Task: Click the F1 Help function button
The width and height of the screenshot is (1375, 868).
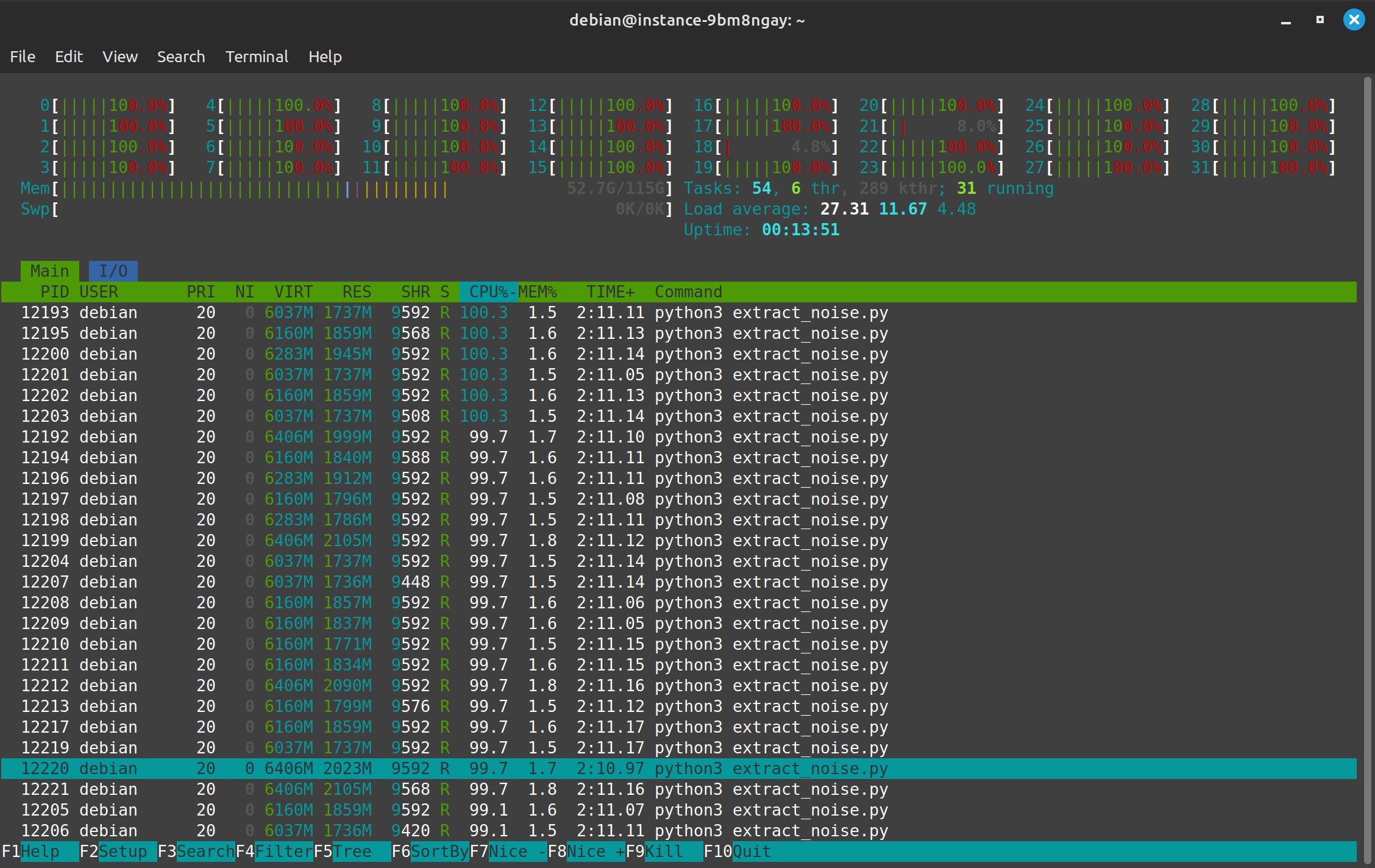Action: pyautogui.click(x=40, y=852)
